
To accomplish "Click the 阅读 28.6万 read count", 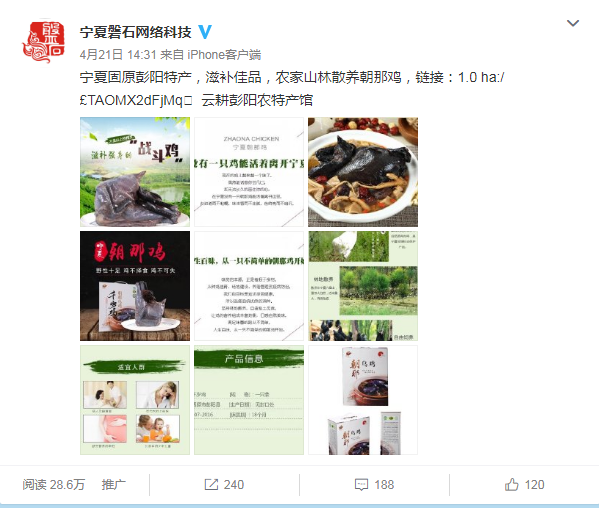I will [x=53, y=485].
